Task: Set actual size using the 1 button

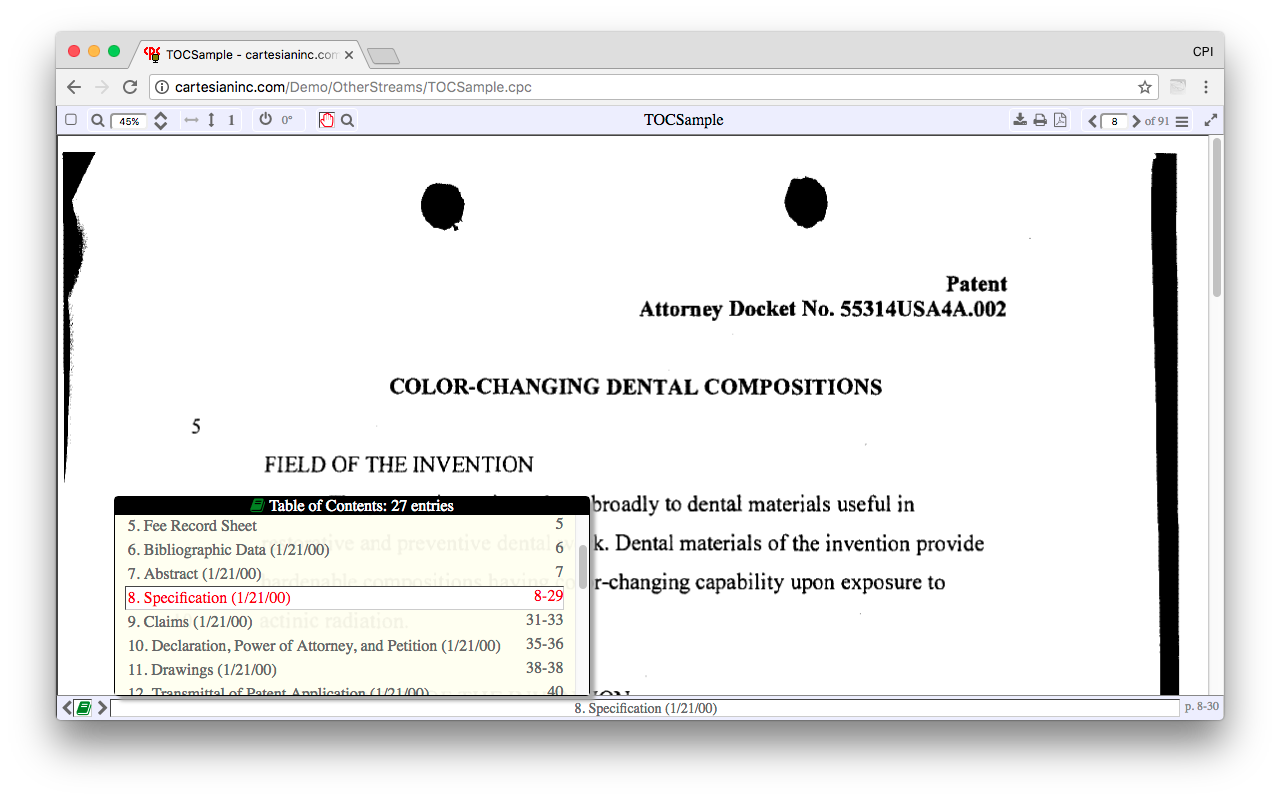Action: 231,120
